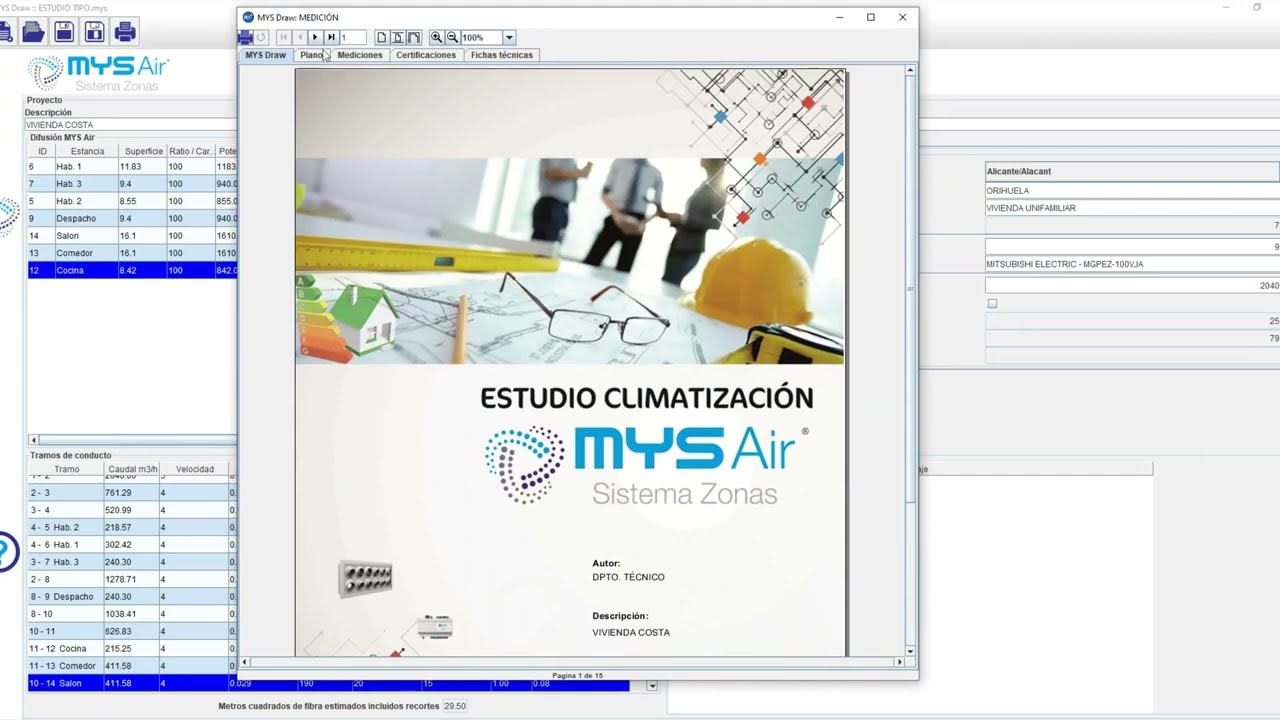Zoom out on the report preview

point(452,37)
